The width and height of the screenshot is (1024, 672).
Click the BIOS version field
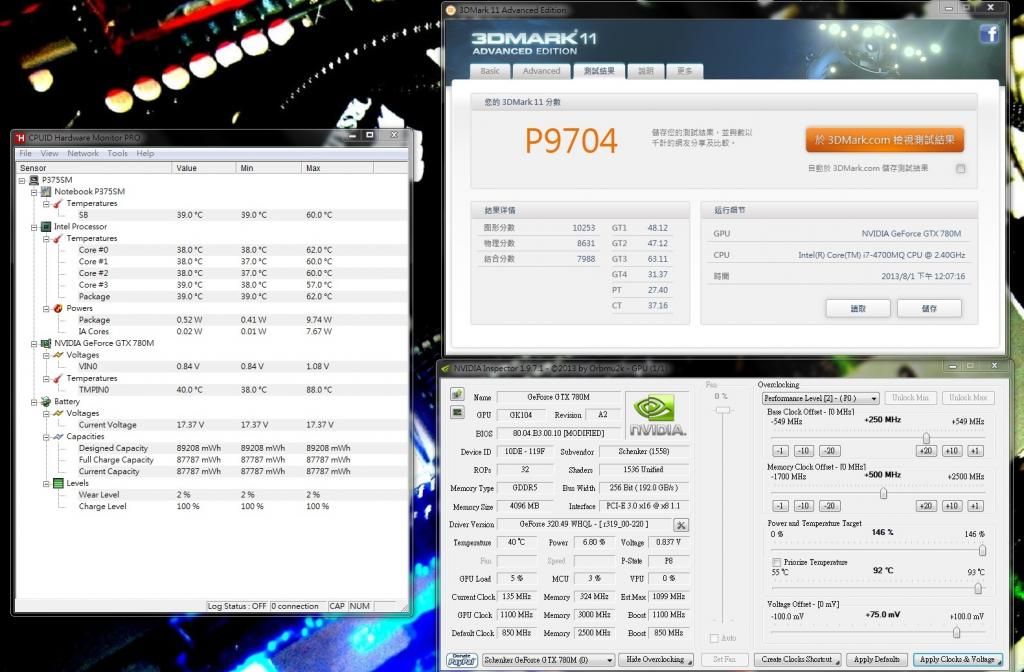tap(558, 433)
